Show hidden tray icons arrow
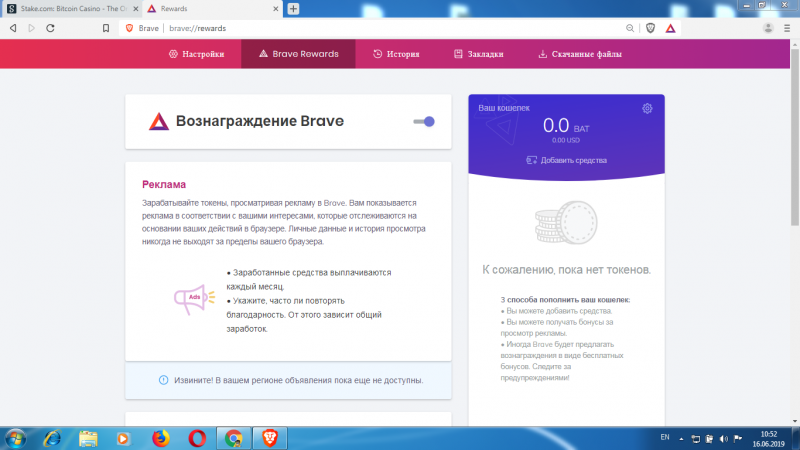800x450 pixels. (681, 438)
